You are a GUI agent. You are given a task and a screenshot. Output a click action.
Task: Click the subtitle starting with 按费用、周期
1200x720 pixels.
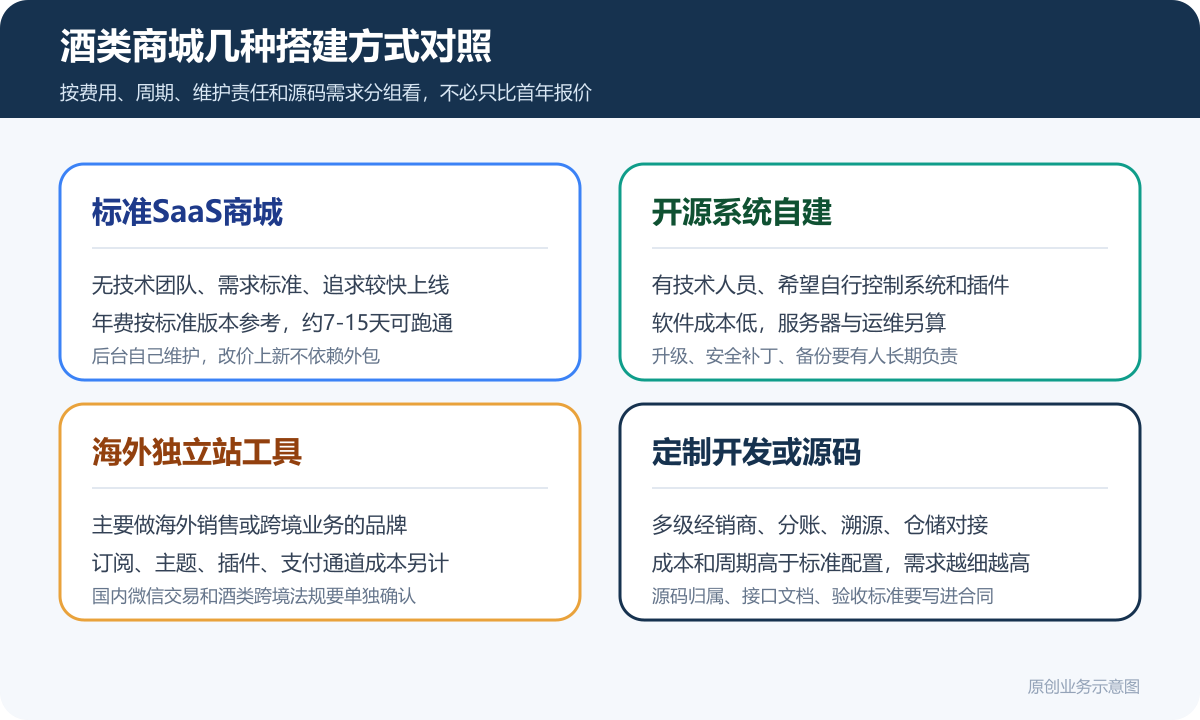326,93
